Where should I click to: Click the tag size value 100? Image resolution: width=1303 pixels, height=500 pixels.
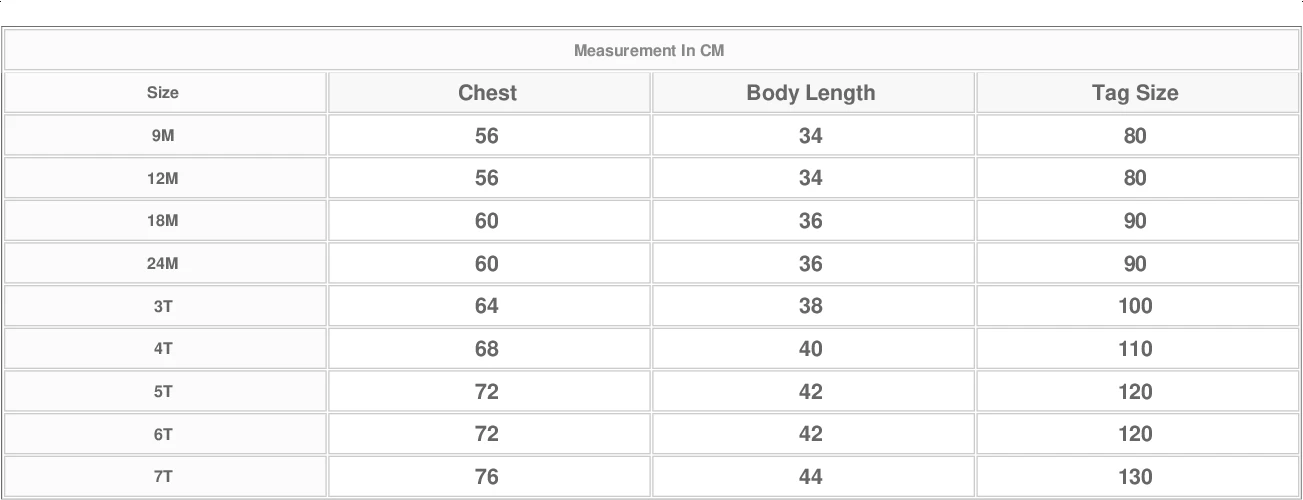(x=1135, y=306)
